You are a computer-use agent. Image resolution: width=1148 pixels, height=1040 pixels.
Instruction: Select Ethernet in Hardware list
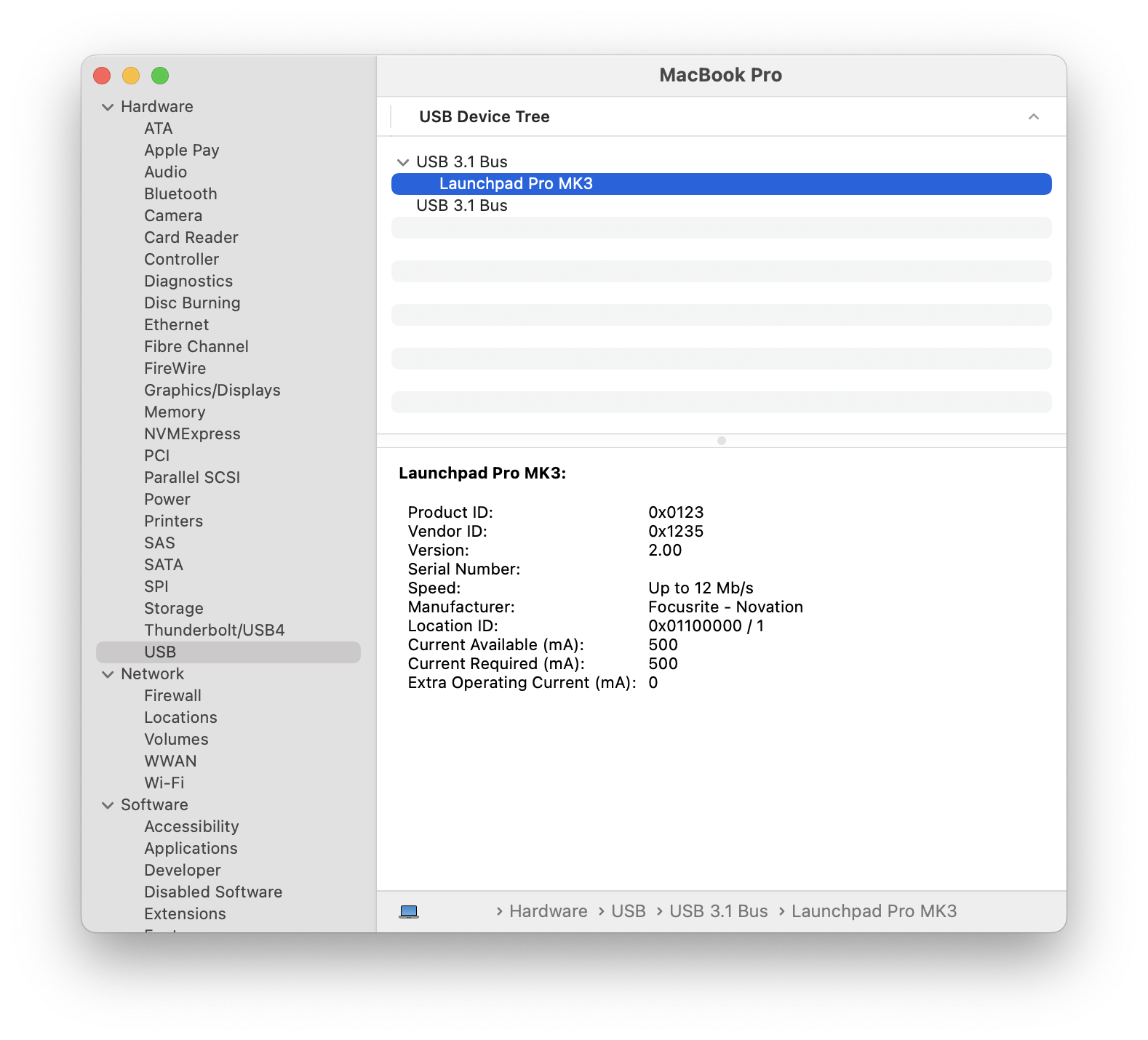(177, 325)
